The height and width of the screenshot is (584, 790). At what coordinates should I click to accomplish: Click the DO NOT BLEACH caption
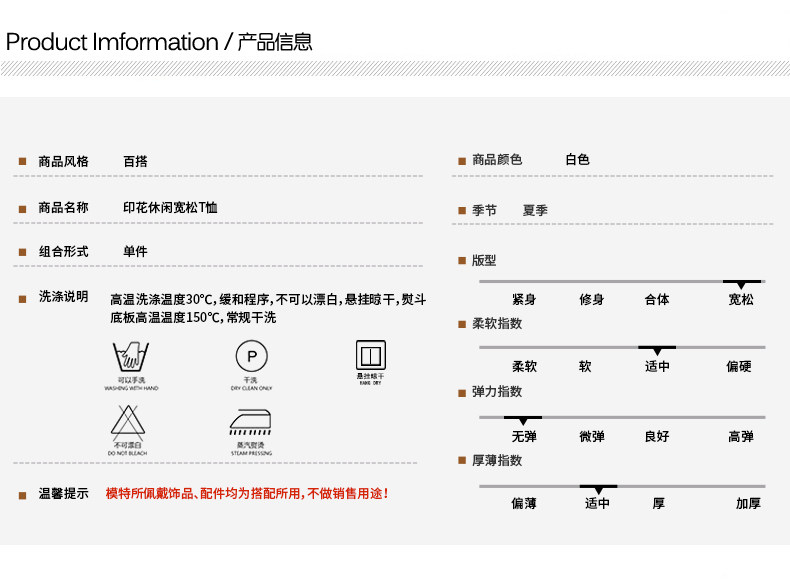[x=127, y=453]
